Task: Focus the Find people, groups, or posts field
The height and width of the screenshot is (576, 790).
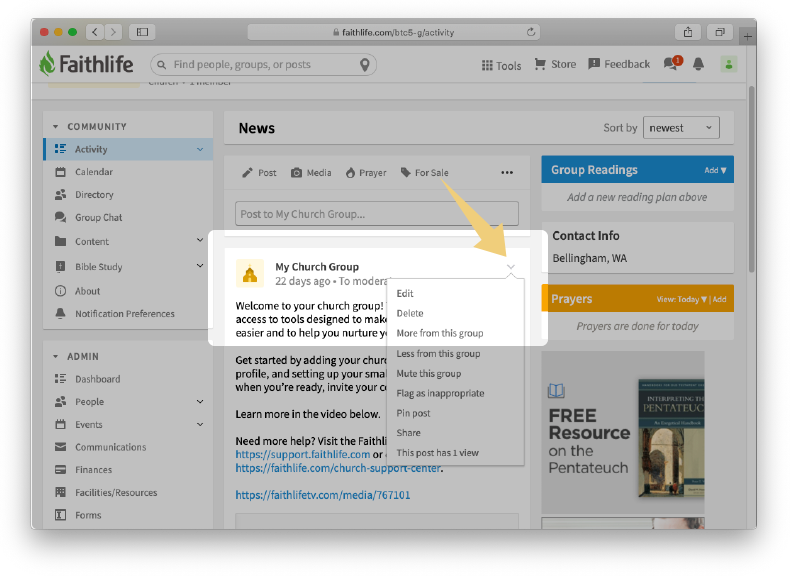Action: pyautogui.click(x=264, y=65)
